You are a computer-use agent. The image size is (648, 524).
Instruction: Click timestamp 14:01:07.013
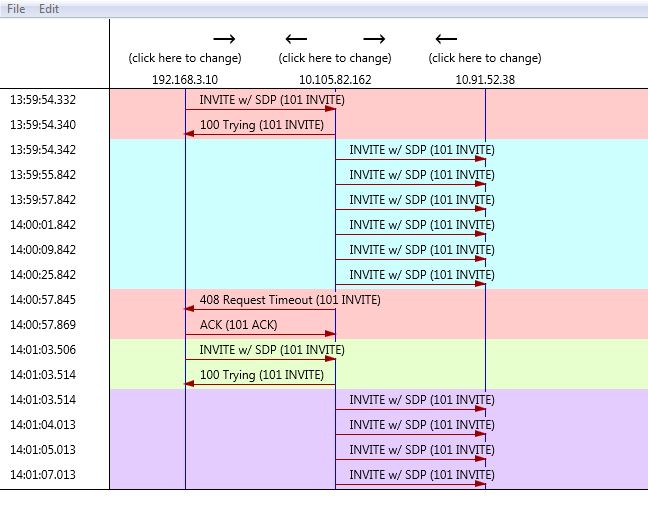43,475
